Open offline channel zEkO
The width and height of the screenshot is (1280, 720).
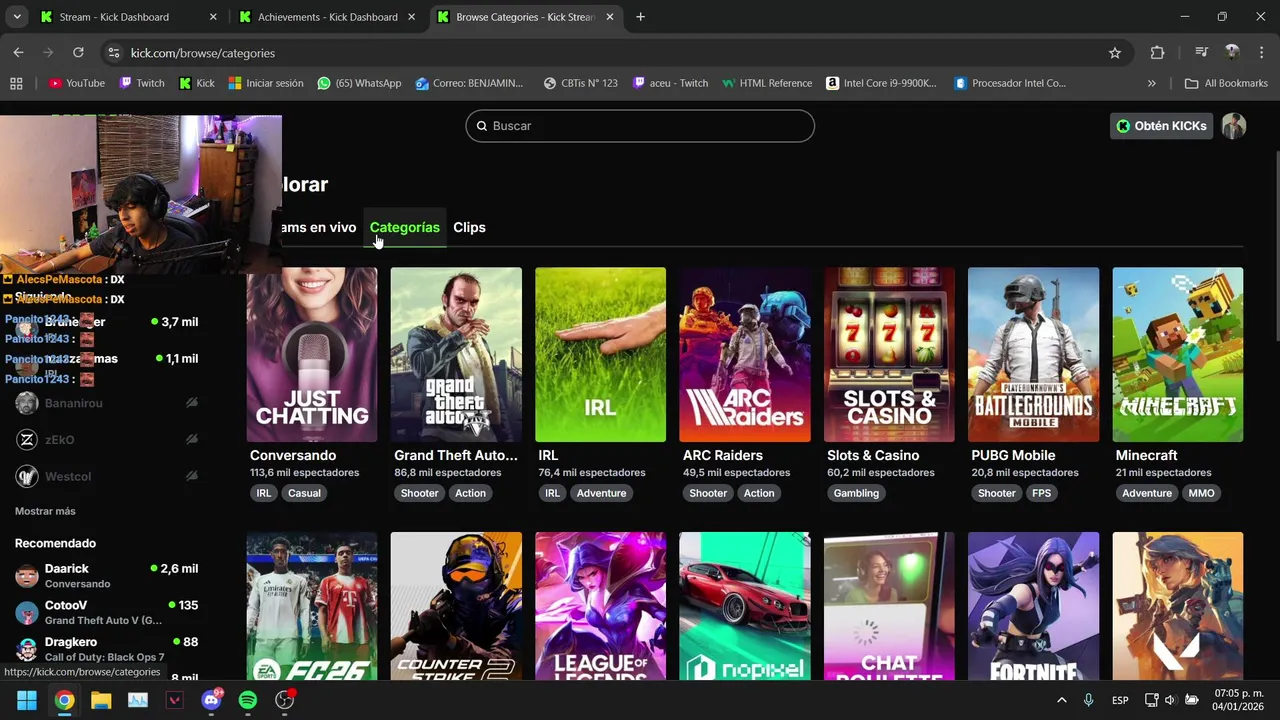(x=106, y=440)
